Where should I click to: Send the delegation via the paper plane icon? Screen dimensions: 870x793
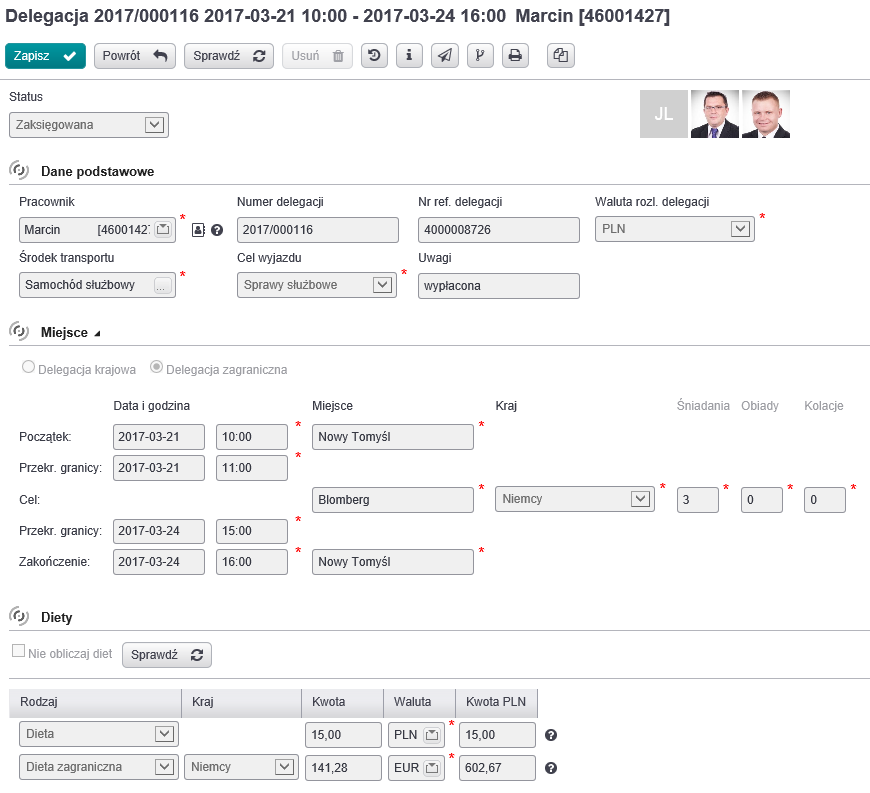click(x=444, y=56)
